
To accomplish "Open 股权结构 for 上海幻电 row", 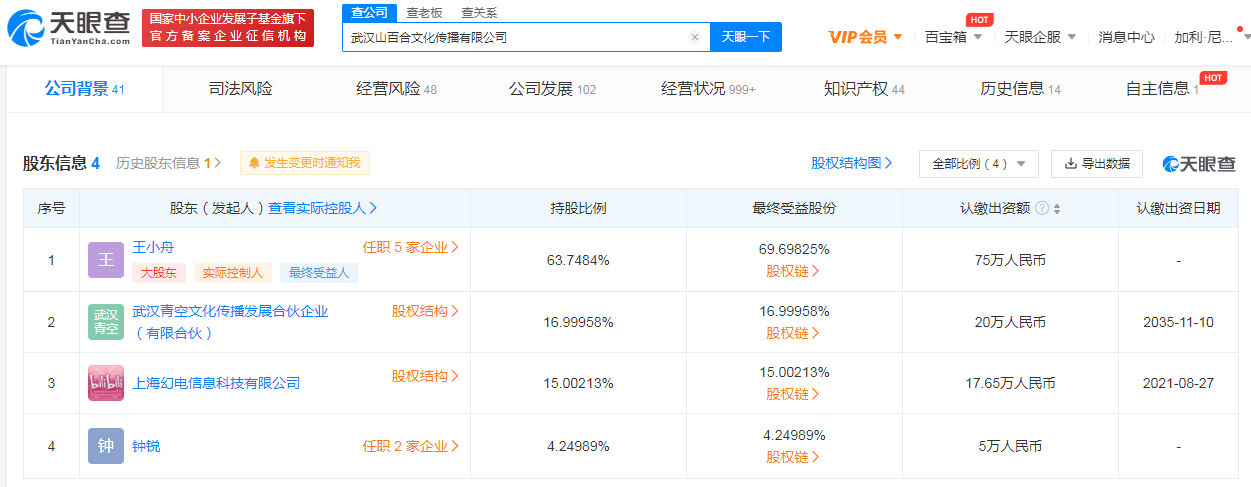I will click(x=425, y=376).
